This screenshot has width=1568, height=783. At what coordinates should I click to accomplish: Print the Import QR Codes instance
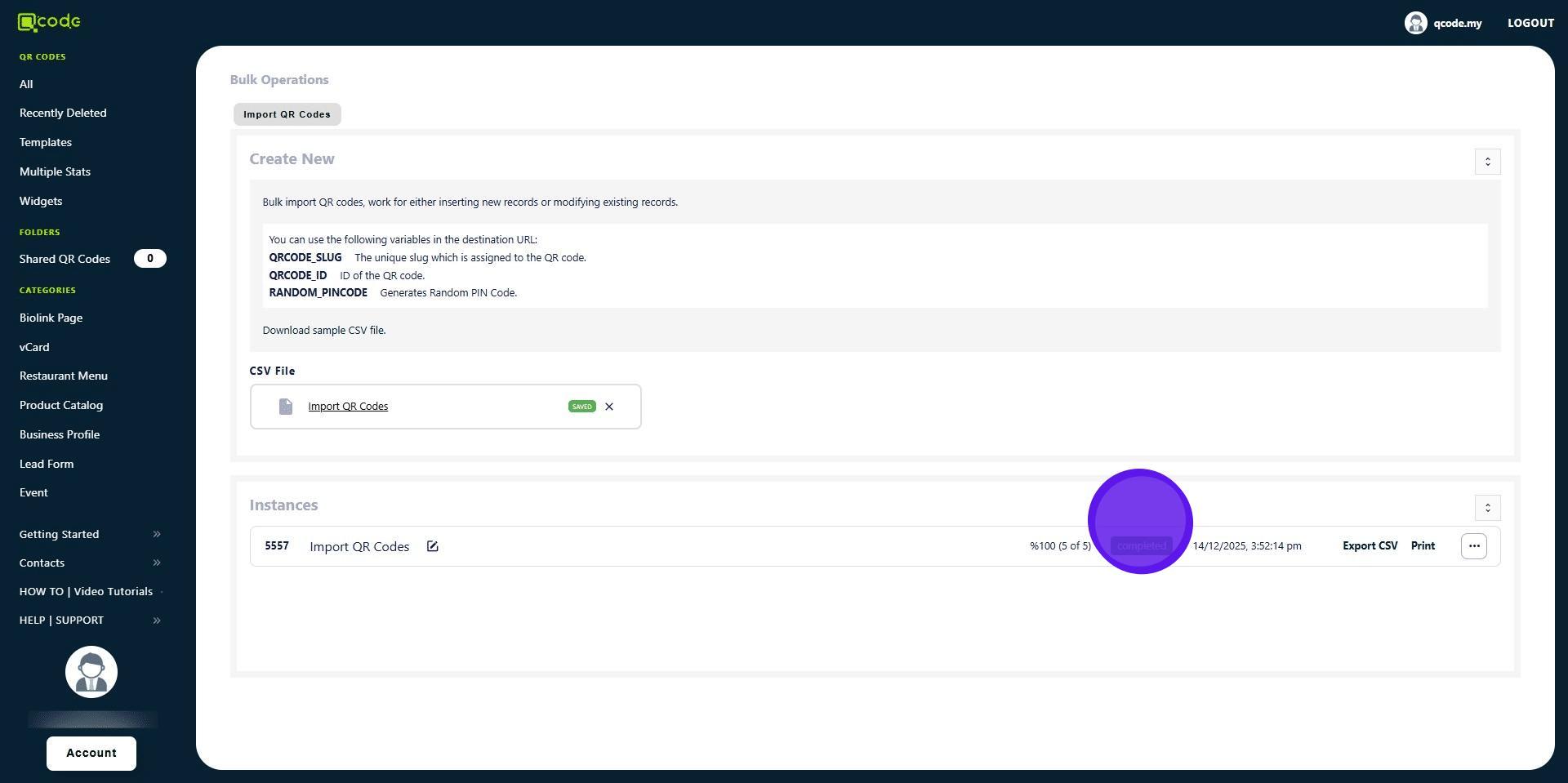[1423, 546]
